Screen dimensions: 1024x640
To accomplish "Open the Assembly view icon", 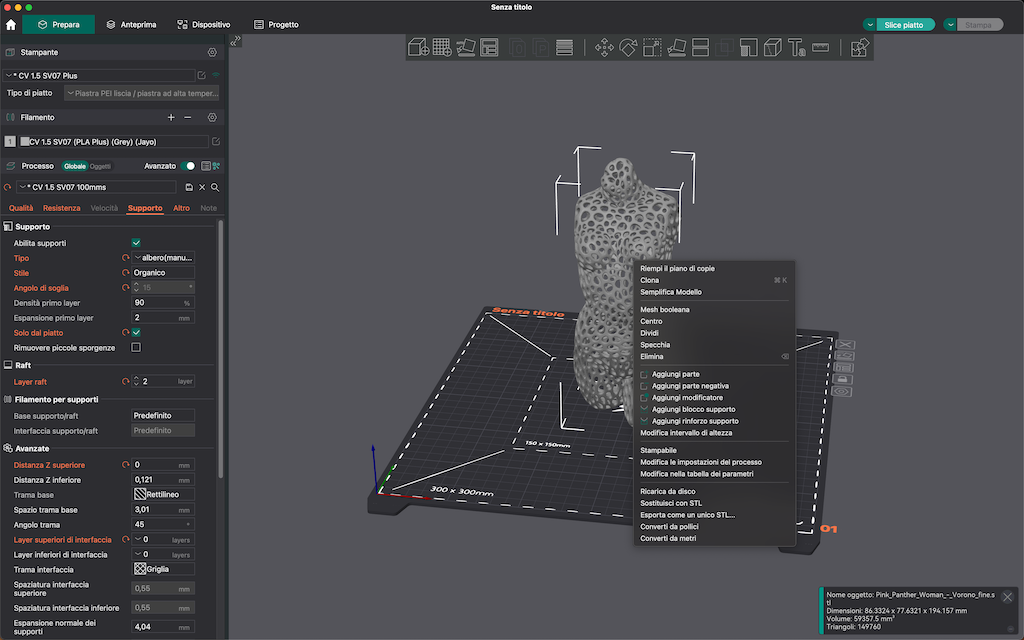I will (x=859, y=48).
